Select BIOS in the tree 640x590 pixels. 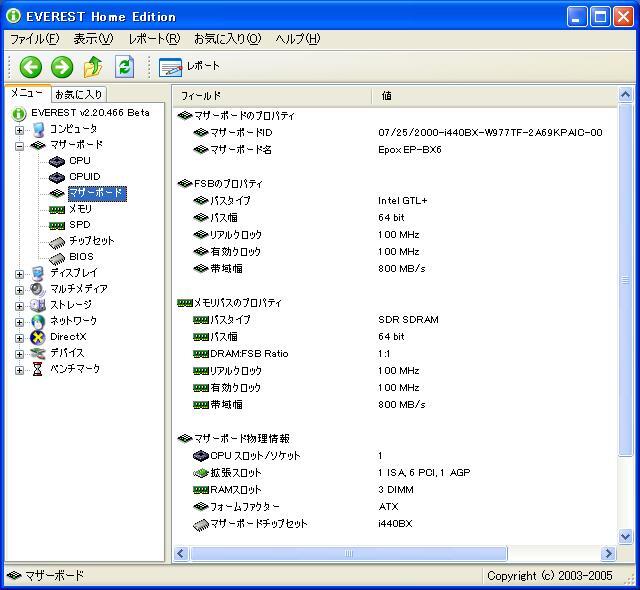[80, 257]
